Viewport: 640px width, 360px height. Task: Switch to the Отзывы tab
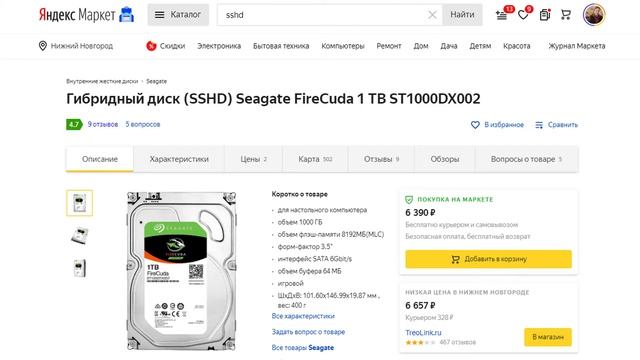point(381,159)
